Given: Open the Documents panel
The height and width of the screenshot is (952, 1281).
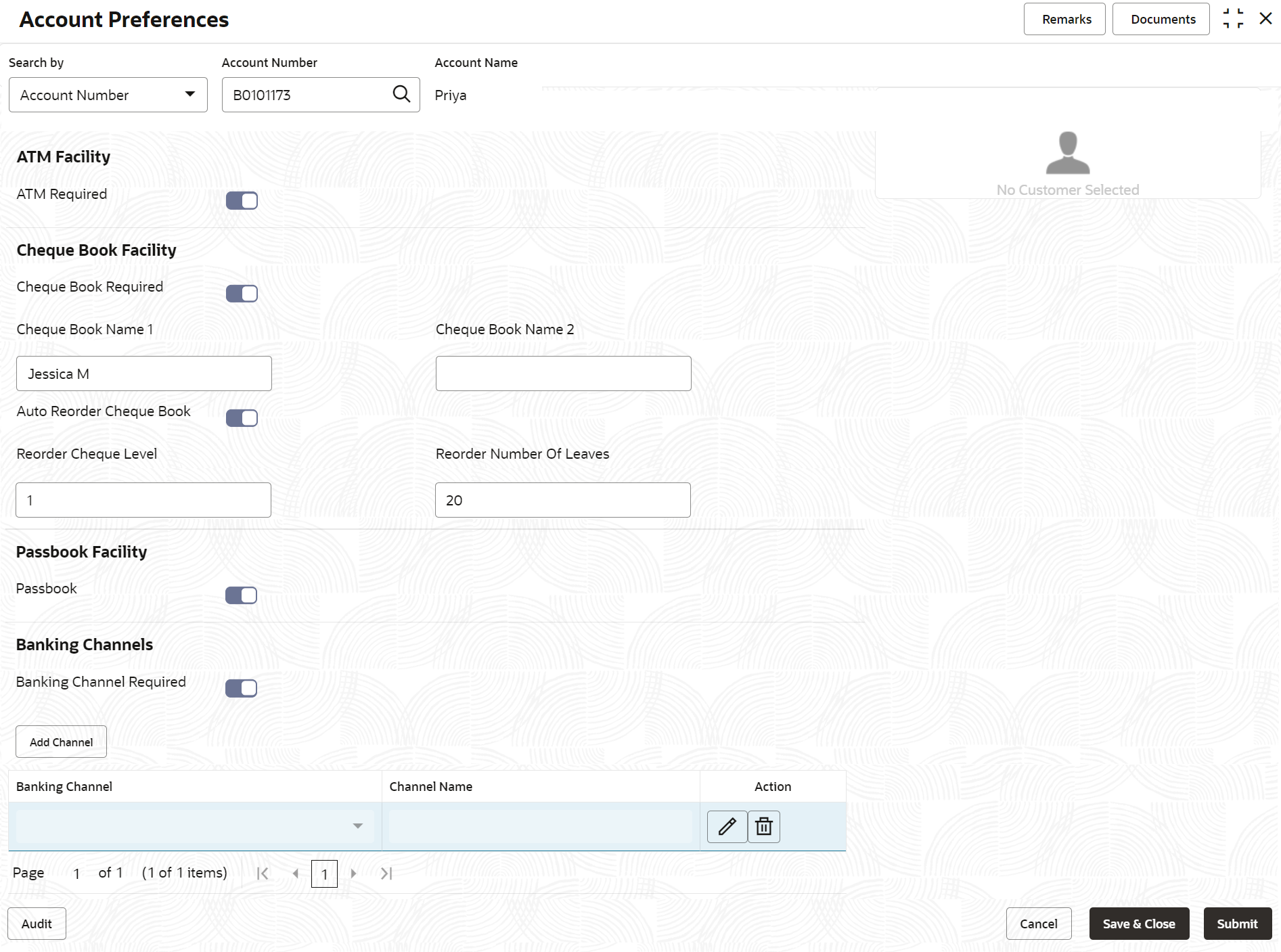Looking at the screenshot, I should point(1161,19).
